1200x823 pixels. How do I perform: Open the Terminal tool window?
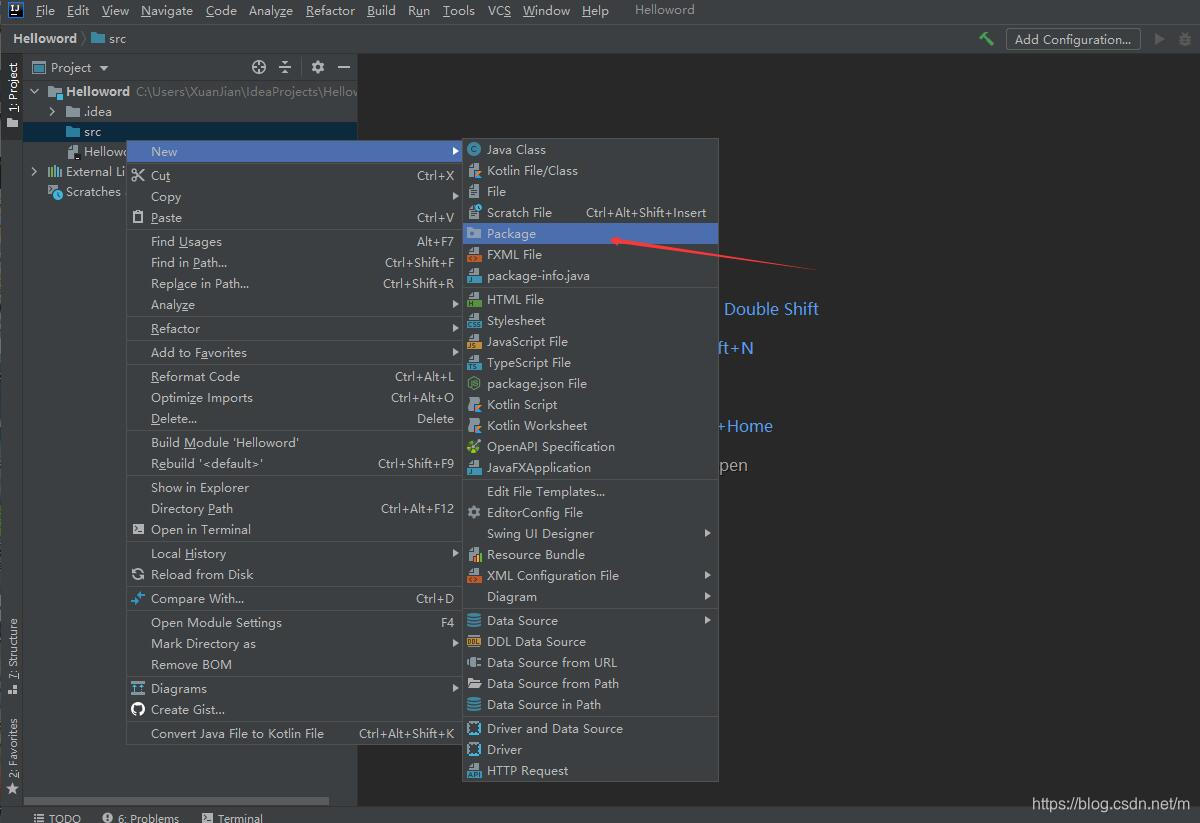(232, 817)
